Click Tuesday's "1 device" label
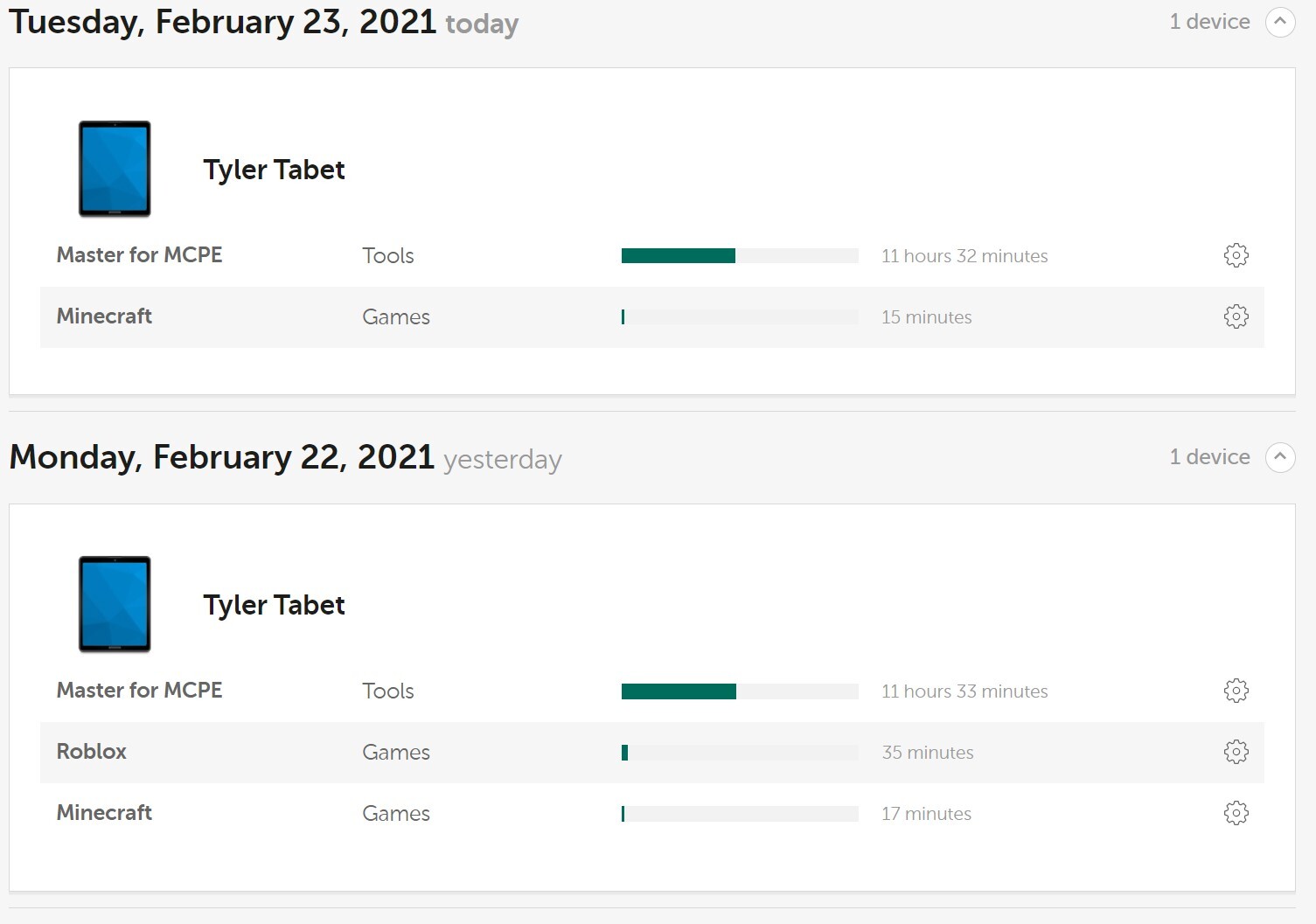 (x=1209, y=22)
